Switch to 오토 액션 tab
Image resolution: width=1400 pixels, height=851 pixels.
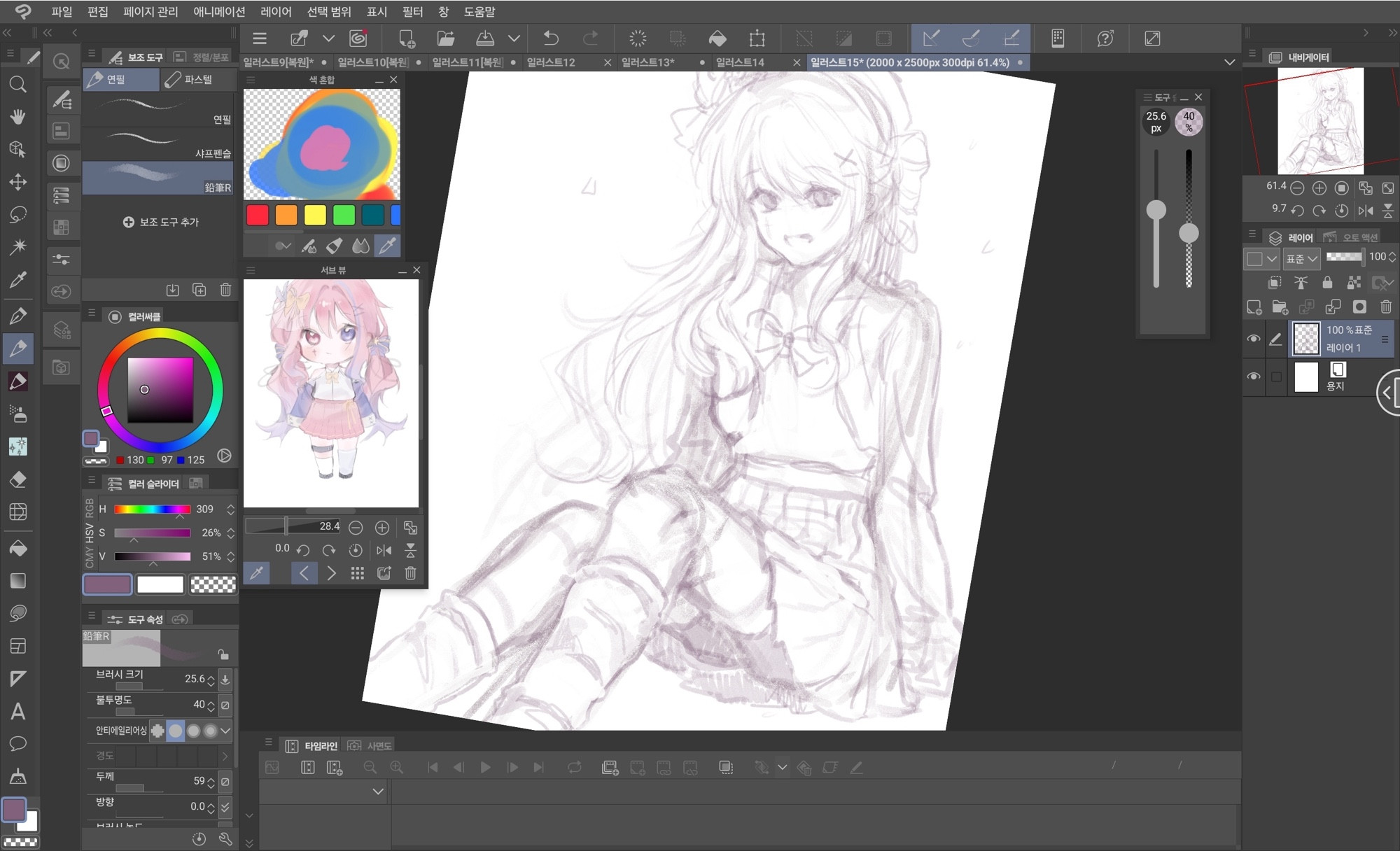(x=1351, y=237)
